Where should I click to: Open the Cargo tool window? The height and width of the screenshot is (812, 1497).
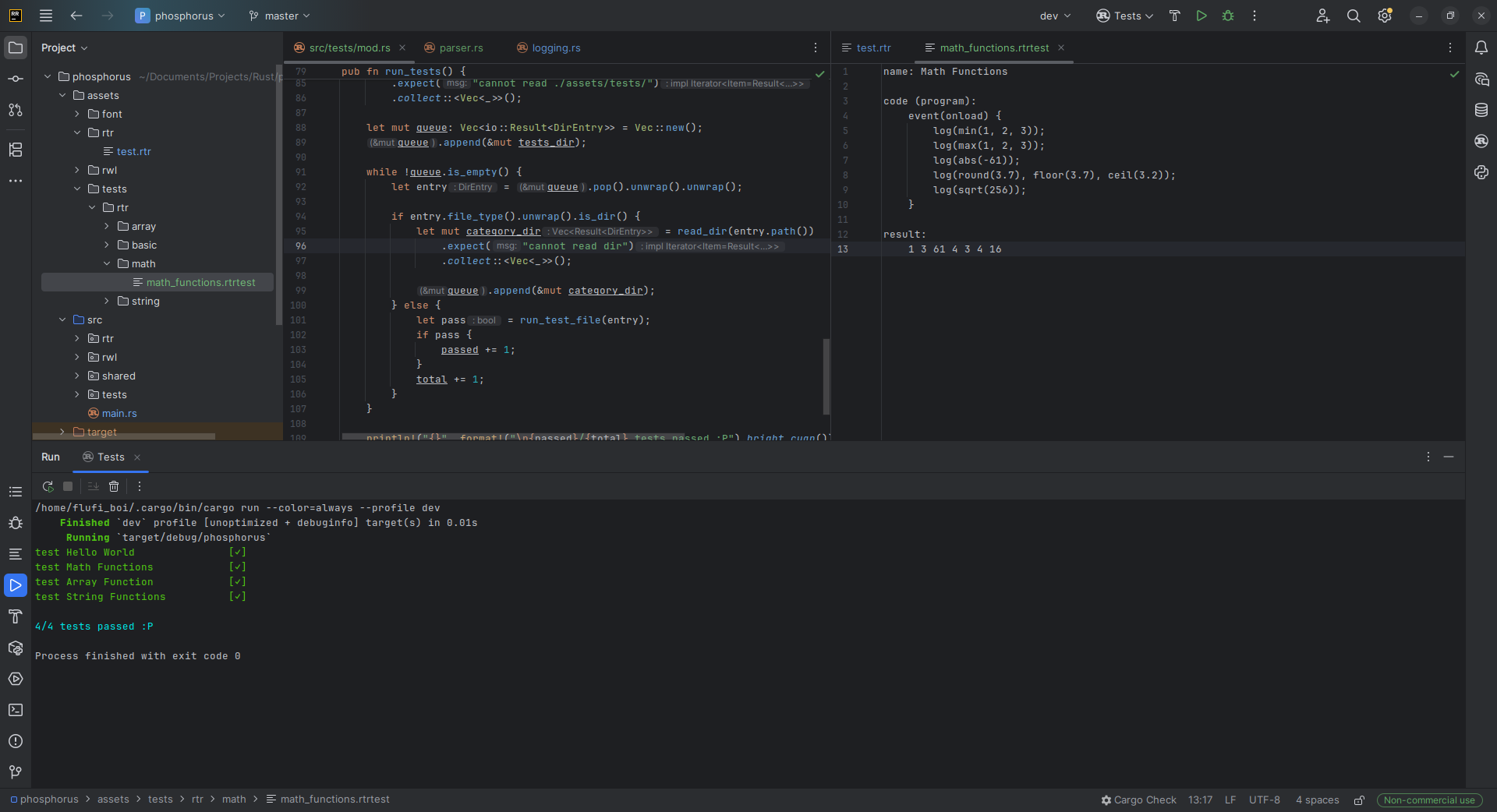[1481, 141]
